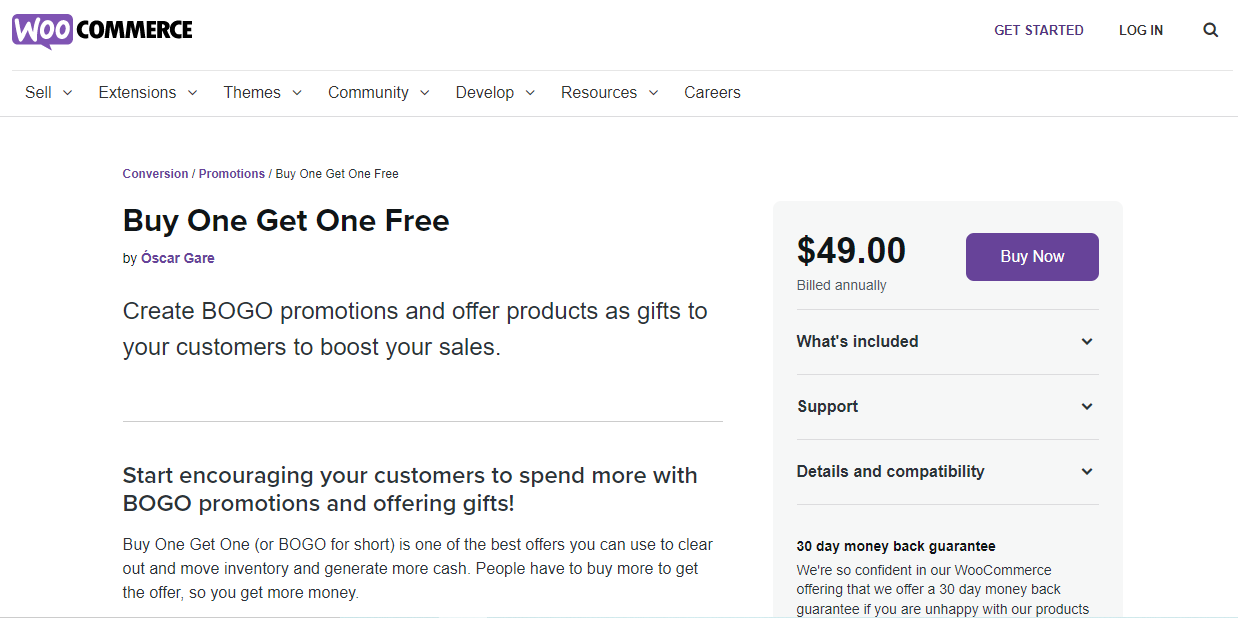Open the Extensions menu
Viewport: 1238px width, 618px height.
[137, 92]
